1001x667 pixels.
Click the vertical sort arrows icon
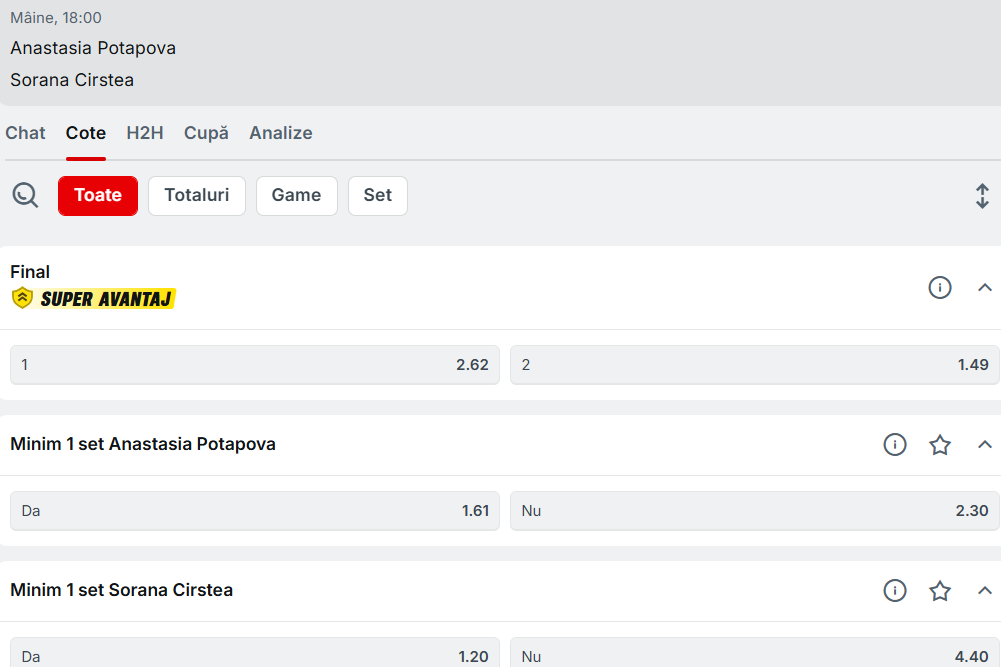pyautogui.click(x=982, y=196)
